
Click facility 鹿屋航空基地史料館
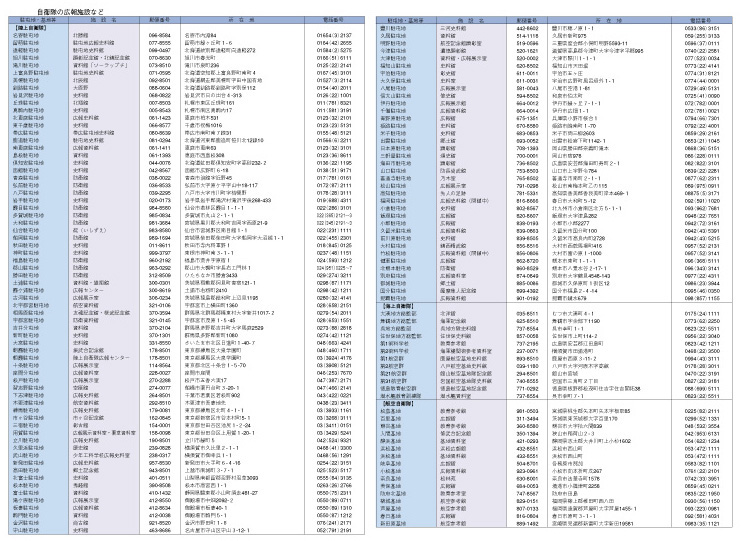[464, 359]
